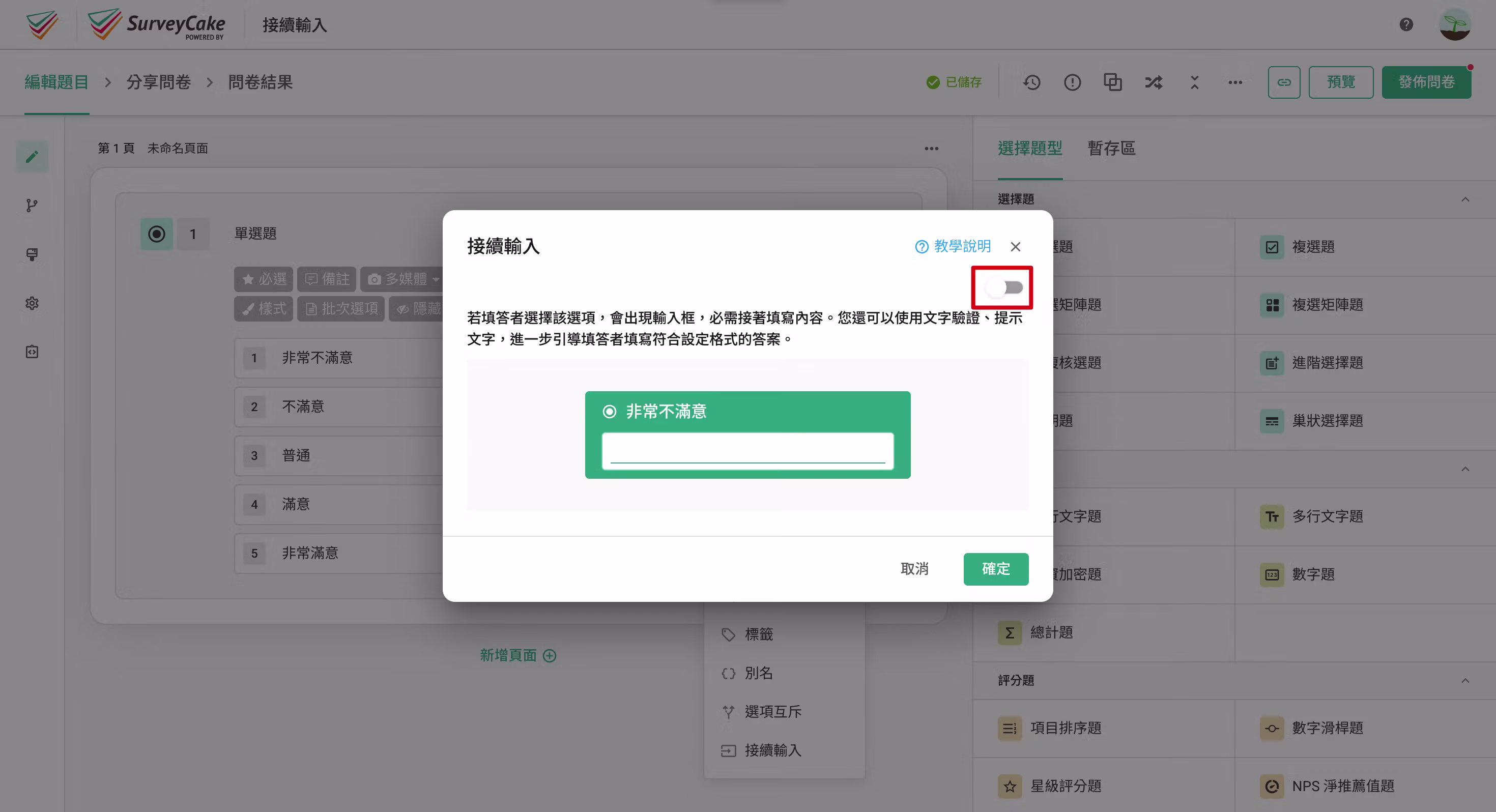Add a 巢狀選擇題 question type
This screenshot has width=1496, height=812.
pos(1365,421)
